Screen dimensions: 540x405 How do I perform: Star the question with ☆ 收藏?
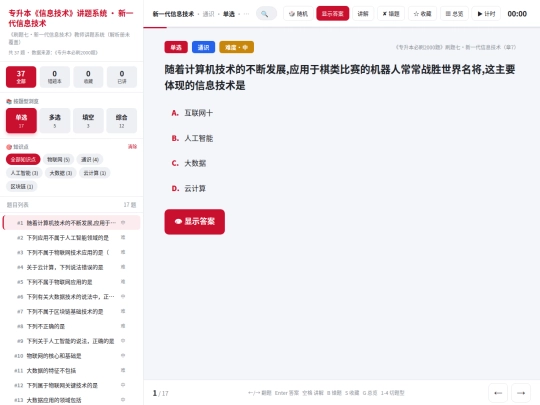423,14
